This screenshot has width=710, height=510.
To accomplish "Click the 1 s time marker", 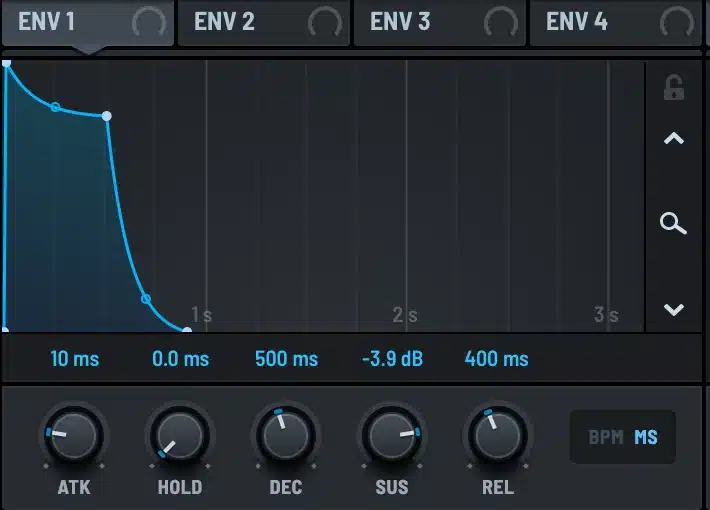I will tap(201, 314).
